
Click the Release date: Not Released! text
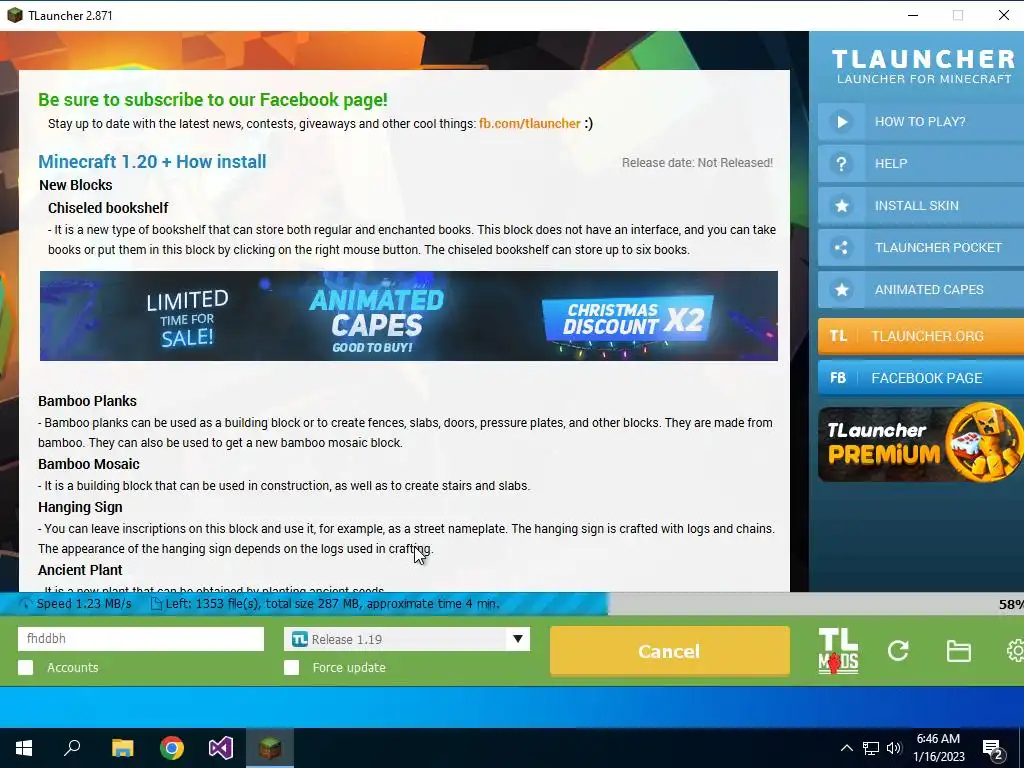click(x=697, y=163)
